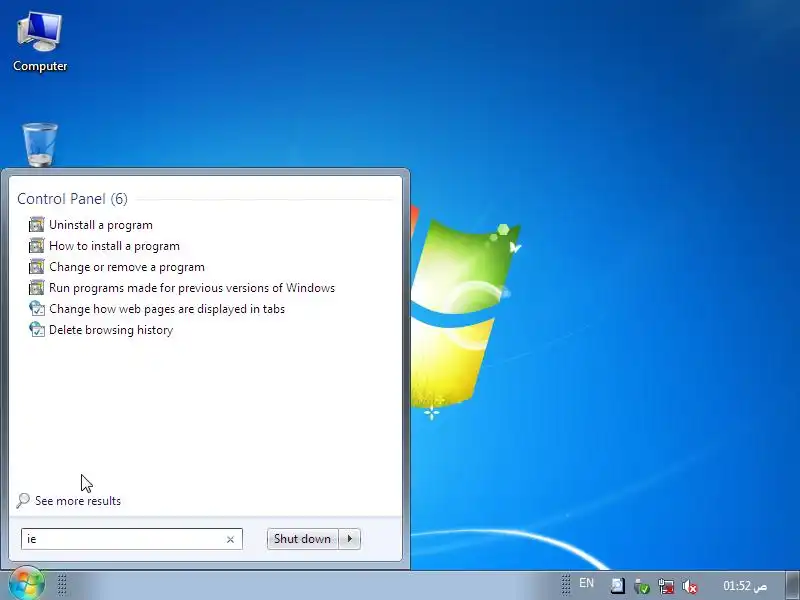Click the Show desktop button
Screen dimensions: 800x600
click(793, 585)
